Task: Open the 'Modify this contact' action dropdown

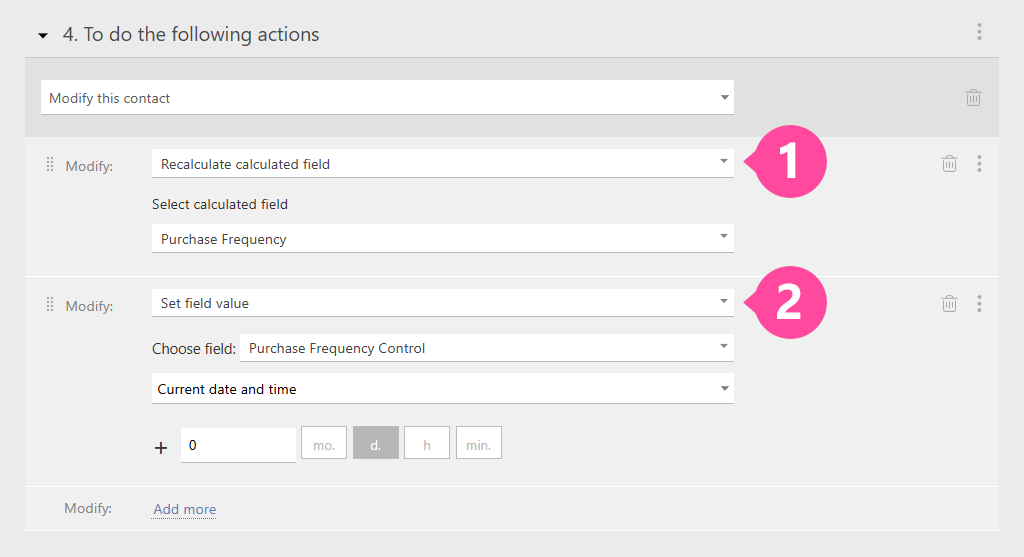Action: tap(387, 98)
